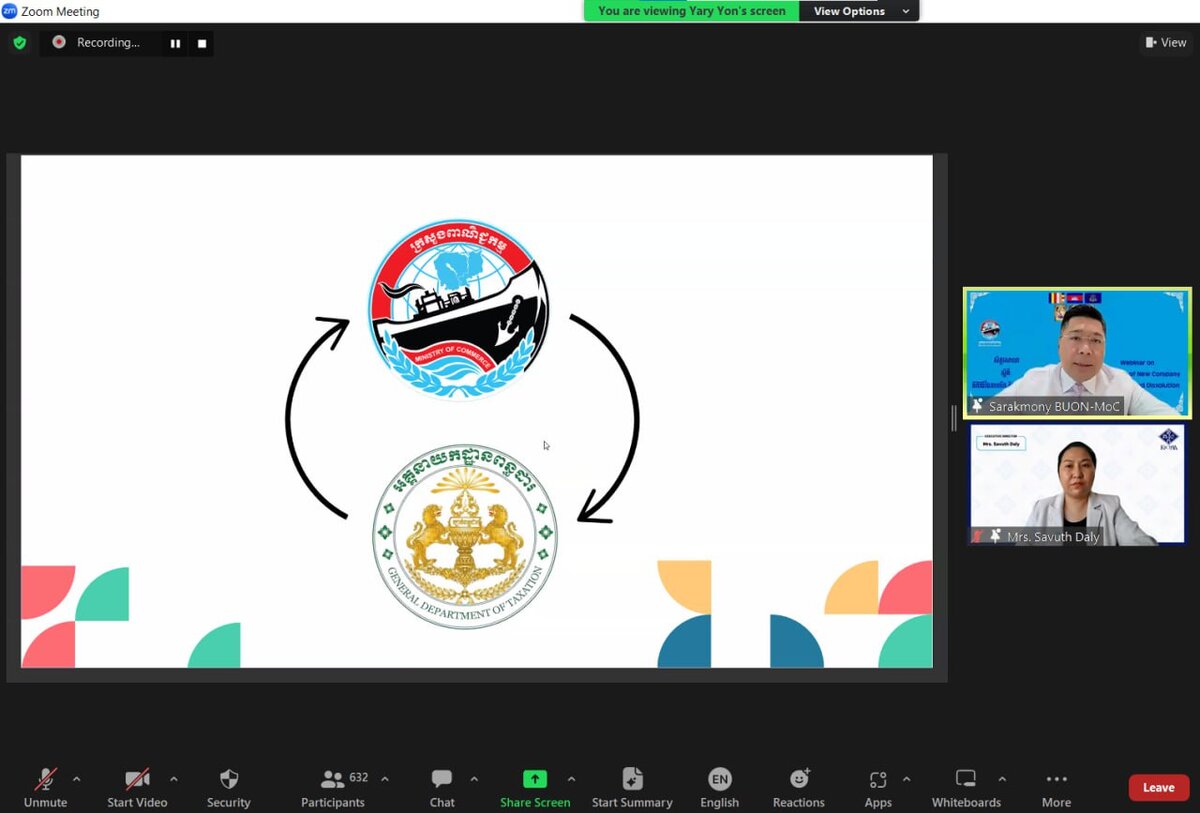Open Whiteboards

966,788
